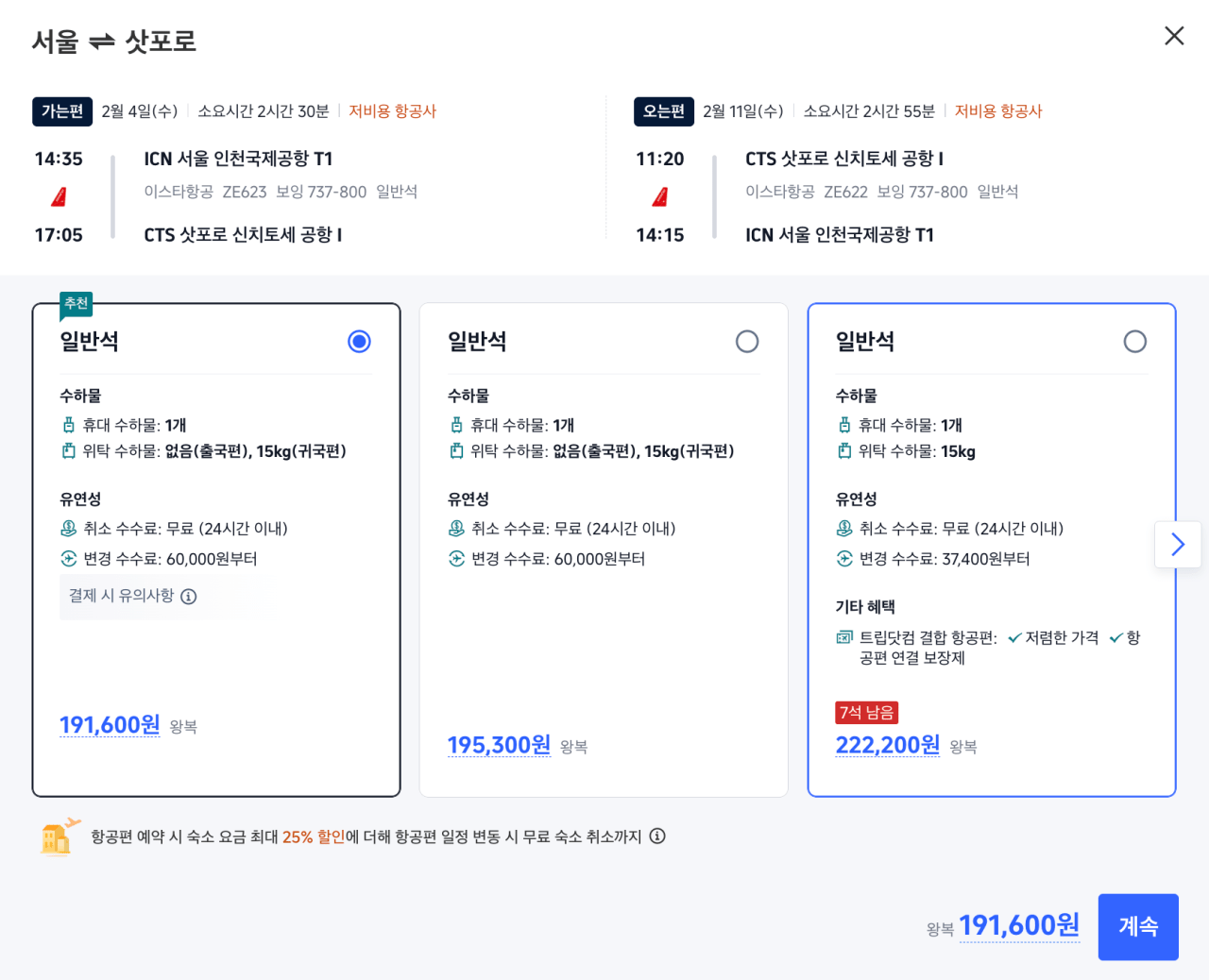Click the 가는편 departure tab label
The width and height of the screenshot is (1209, 980).
pyautogui.click(x=61, y=111)
